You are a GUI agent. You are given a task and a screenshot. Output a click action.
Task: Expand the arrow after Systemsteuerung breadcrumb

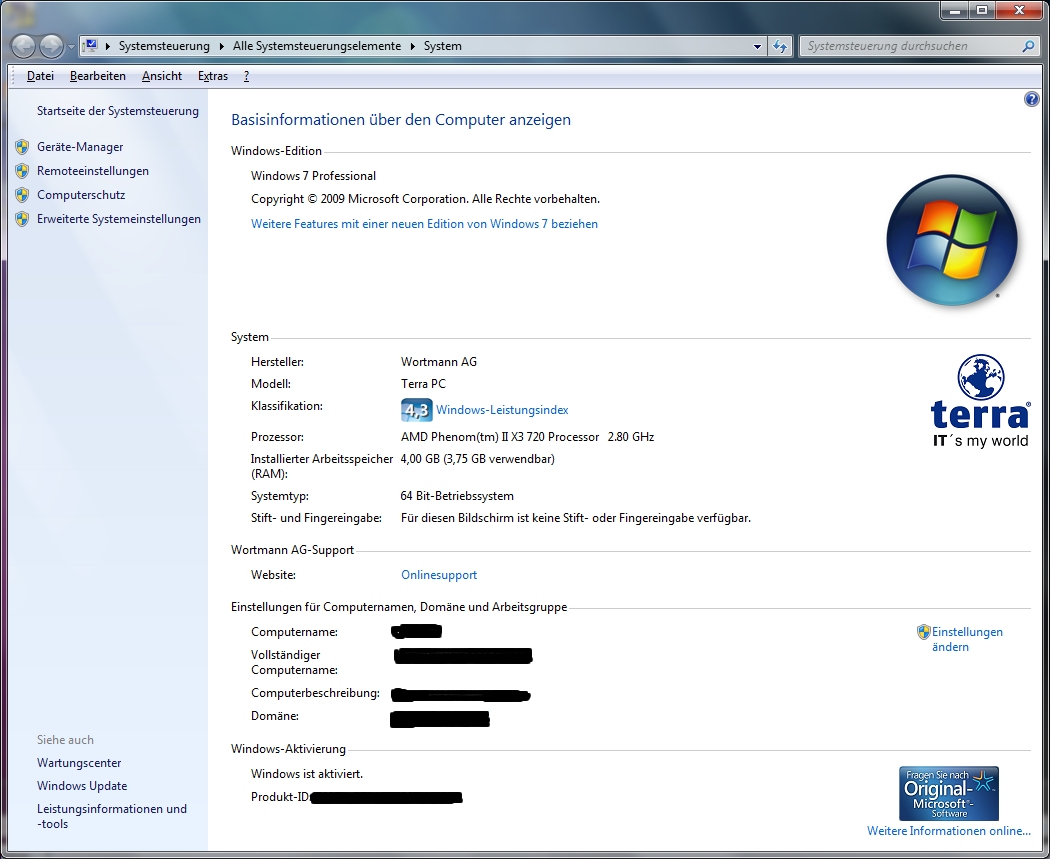click(222, 46)
